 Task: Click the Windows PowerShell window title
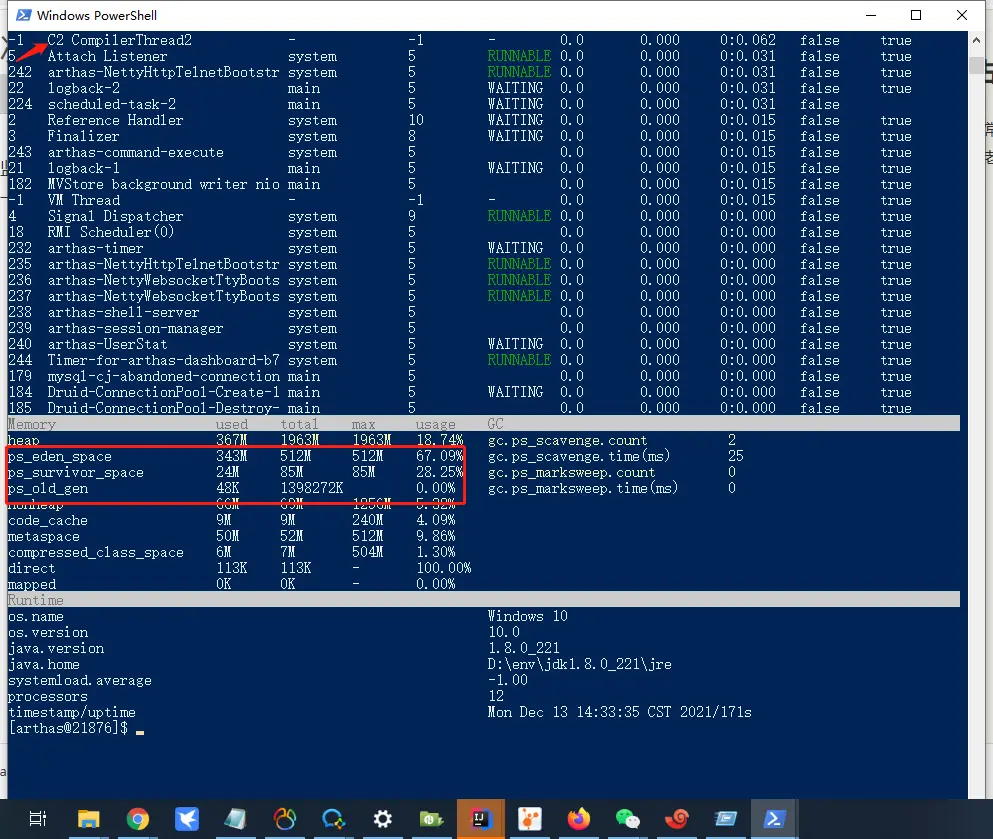pos(97,15)
